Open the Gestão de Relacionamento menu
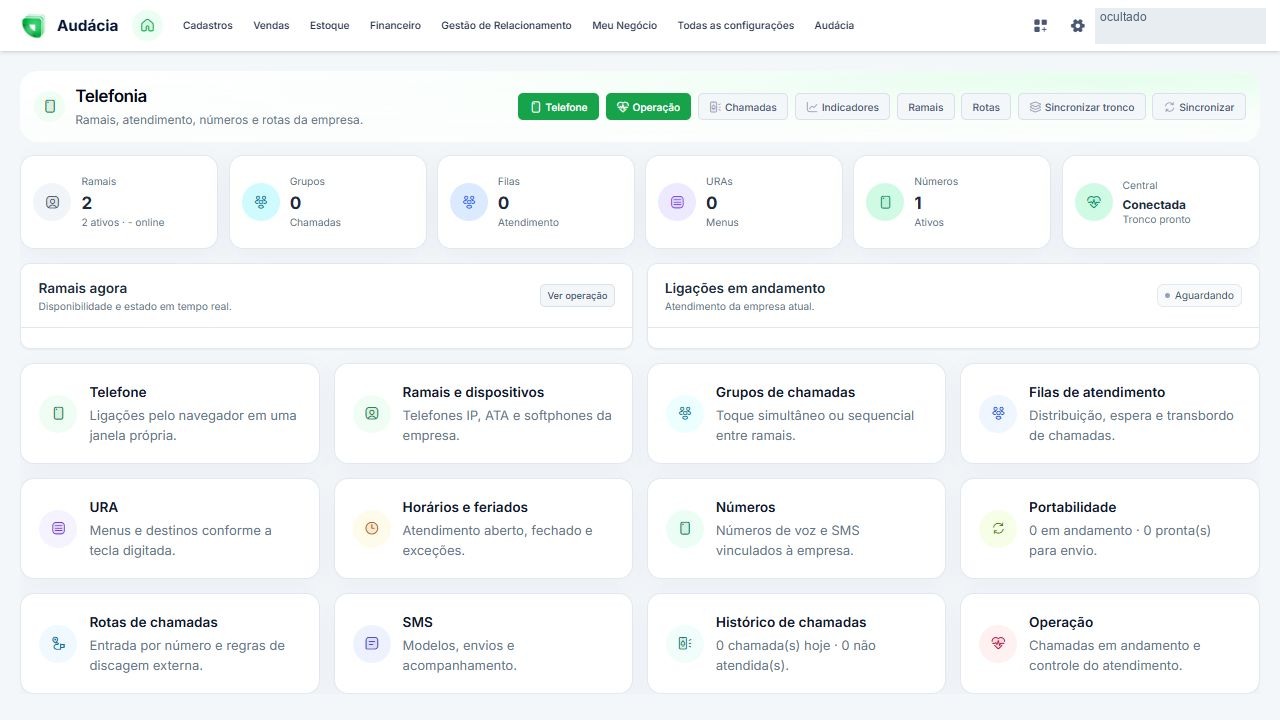The image size is (1280, 720). click(506, 26)
